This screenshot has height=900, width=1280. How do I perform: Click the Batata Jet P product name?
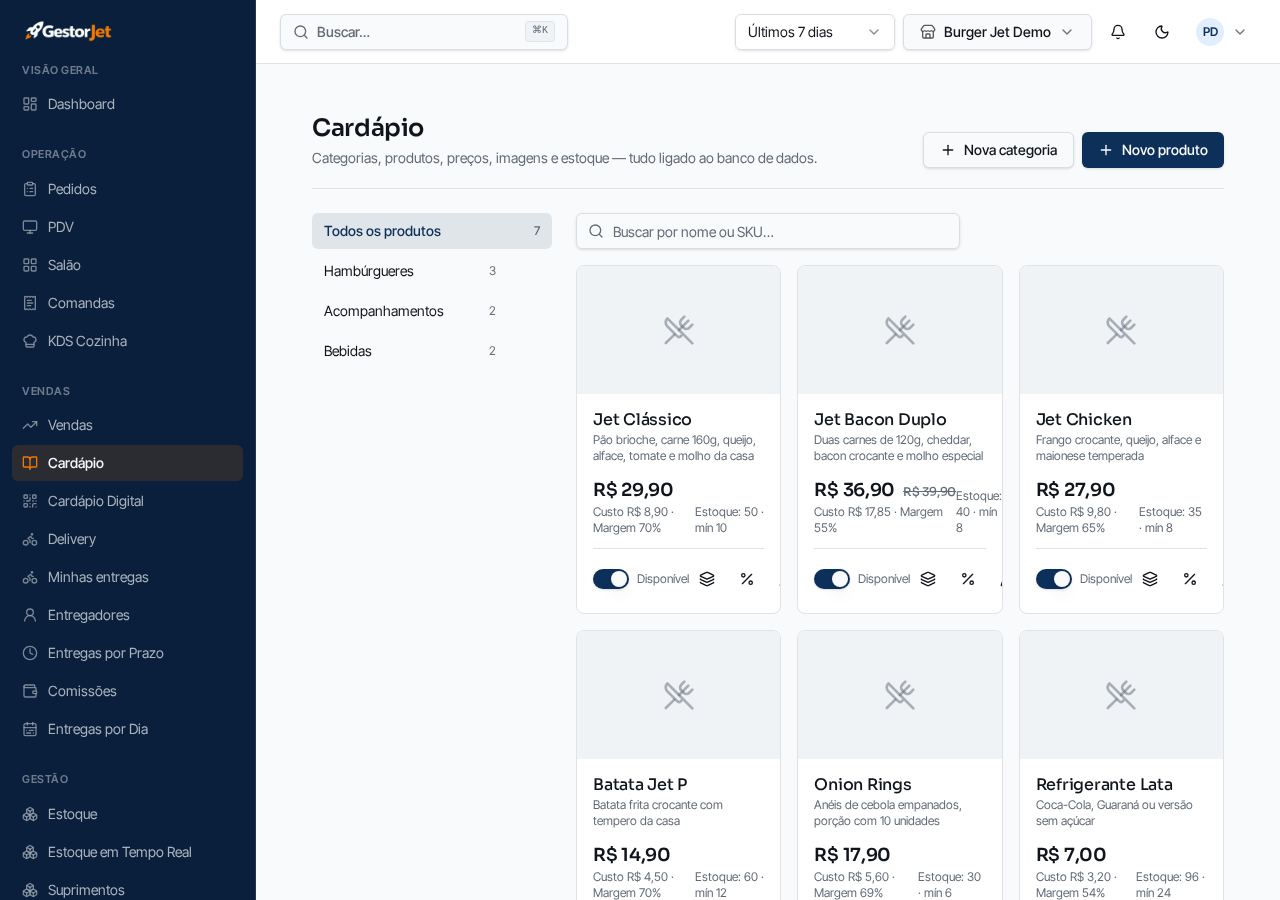click(x=640, y=784)
